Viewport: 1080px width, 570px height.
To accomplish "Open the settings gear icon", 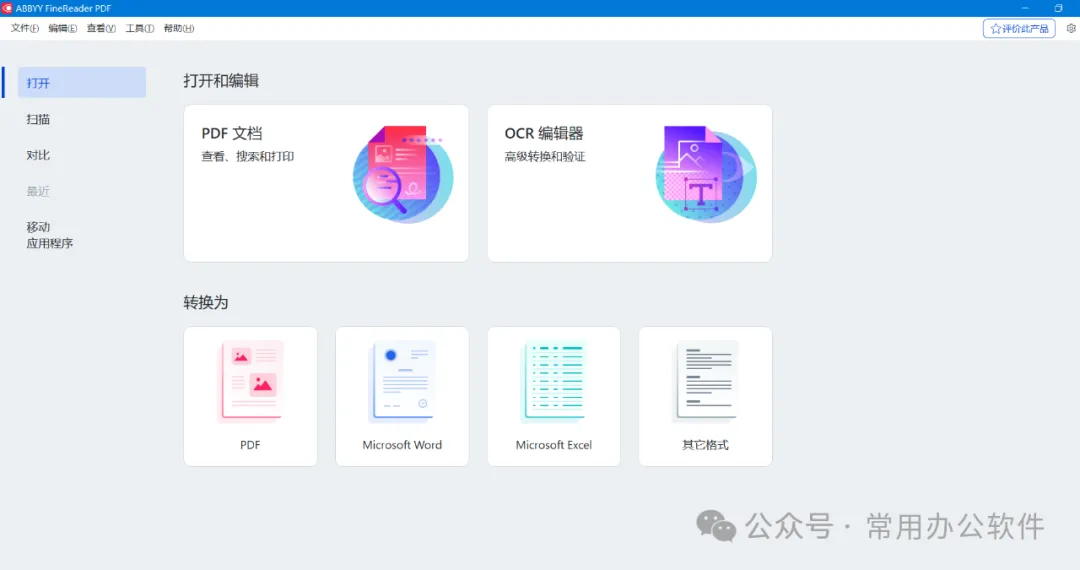I will point(1071,28).
